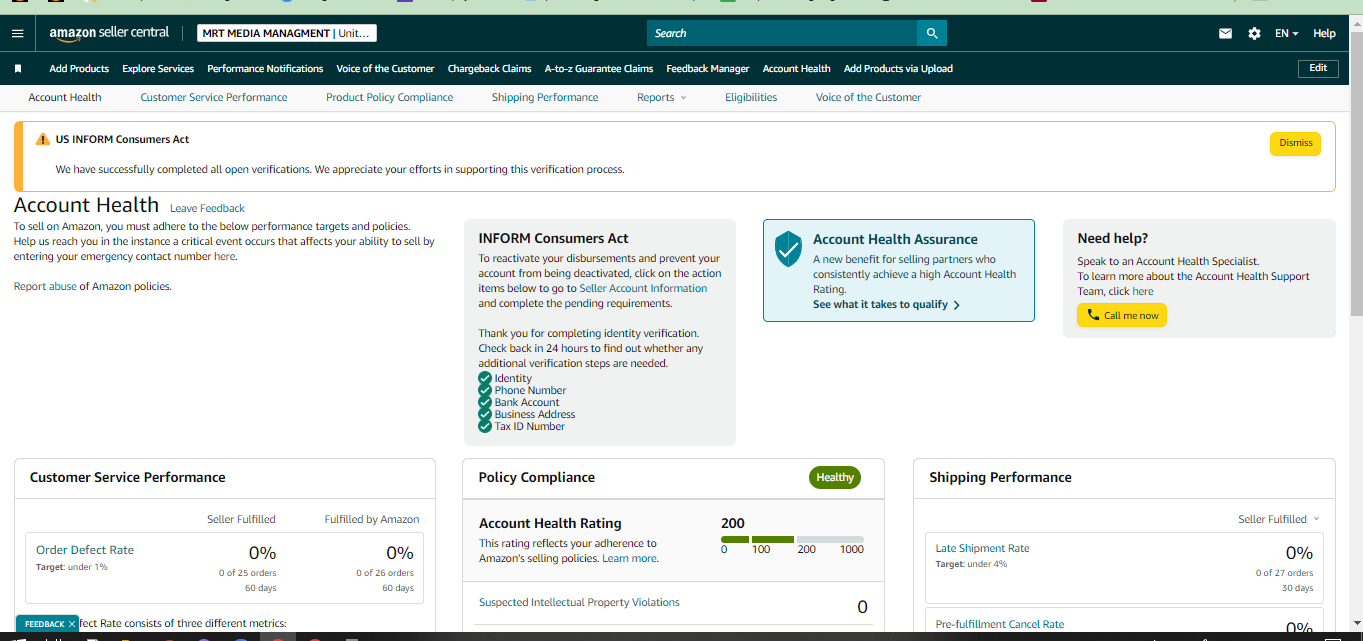The image size is (1363, 641).
Task: Open the Report abuse link
Action: [45, 286]
